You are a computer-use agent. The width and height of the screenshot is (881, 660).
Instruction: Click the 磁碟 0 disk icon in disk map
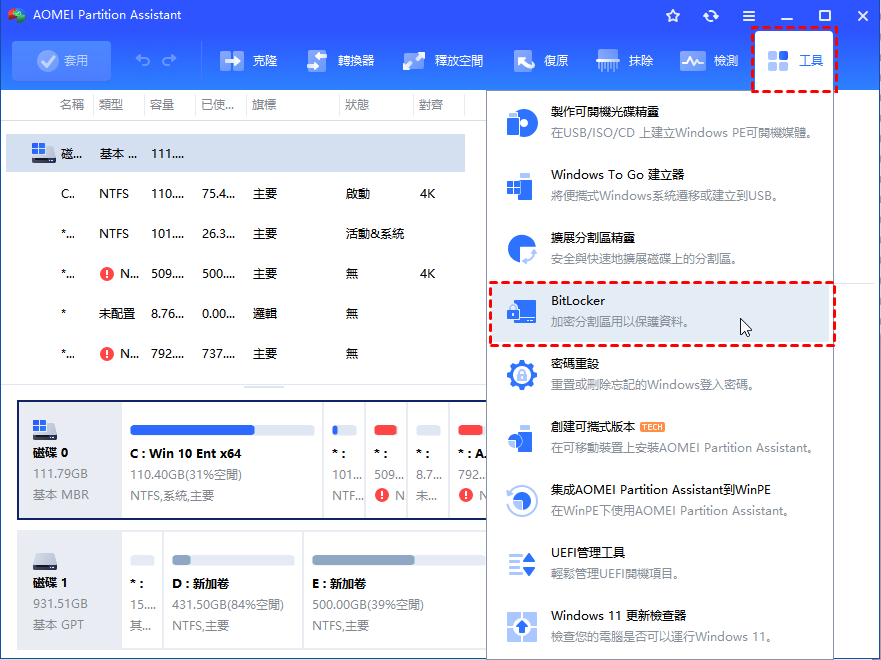44,430
